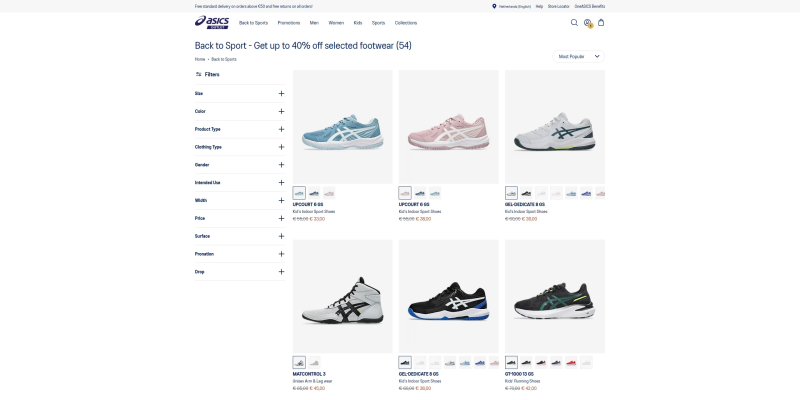Select navy color variant of blue Upcourt 6
This screenshot has height=400, width=800.
314,193
